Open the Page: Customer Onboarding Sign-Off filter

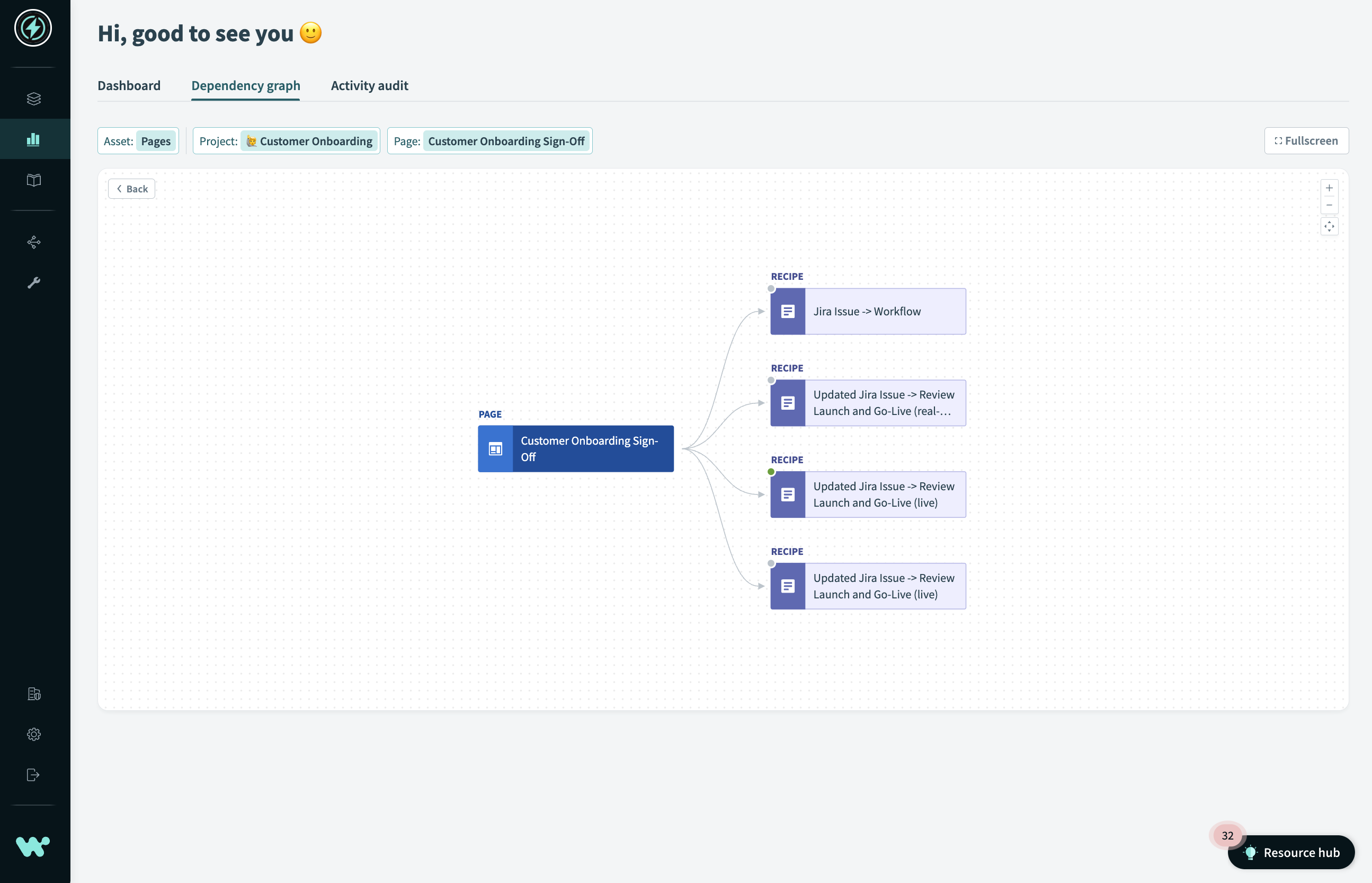[x=489, y=140]
